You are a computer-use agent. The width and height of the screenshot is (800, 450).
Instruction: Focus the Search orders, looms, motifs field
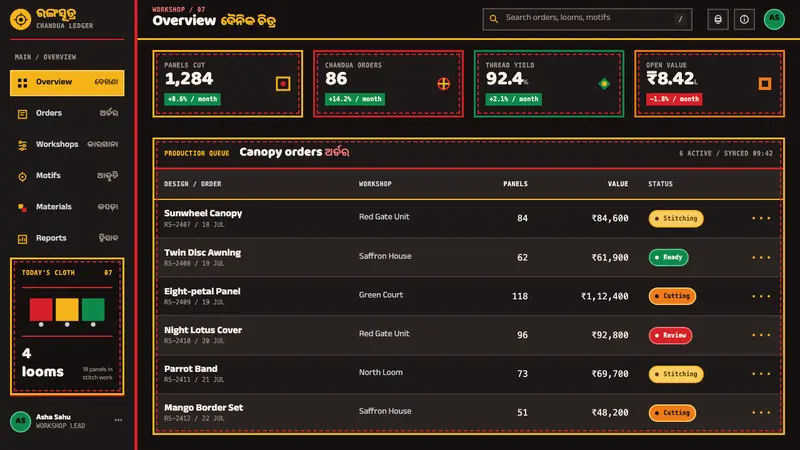(x=587, y=19)
